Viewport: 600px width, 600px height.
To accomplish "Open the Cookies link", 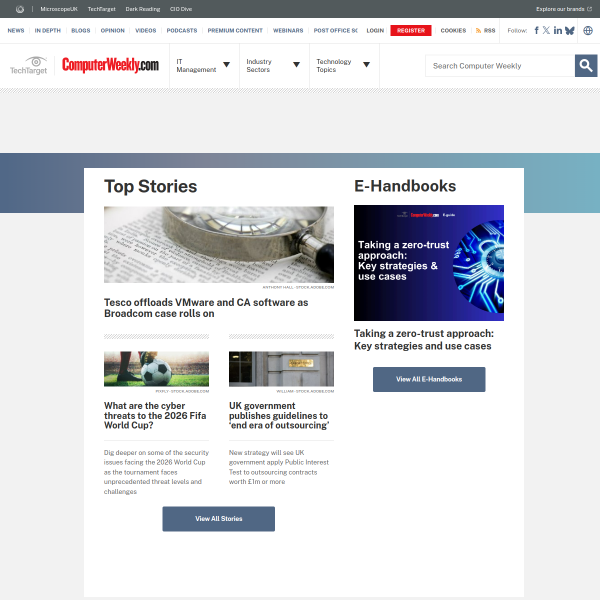I will 453,31.
